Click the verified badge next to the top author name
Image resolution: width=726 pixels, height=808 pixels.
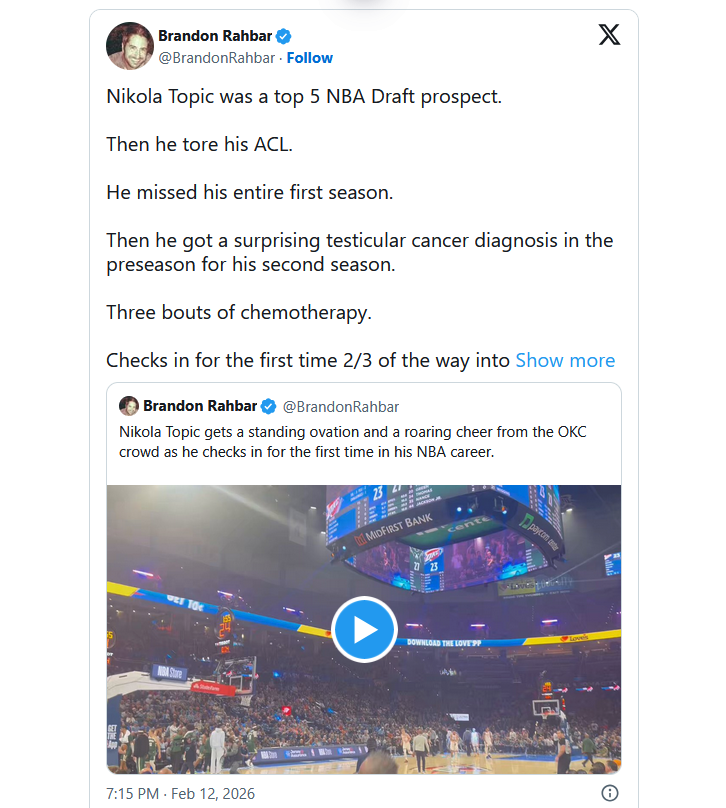284,37
